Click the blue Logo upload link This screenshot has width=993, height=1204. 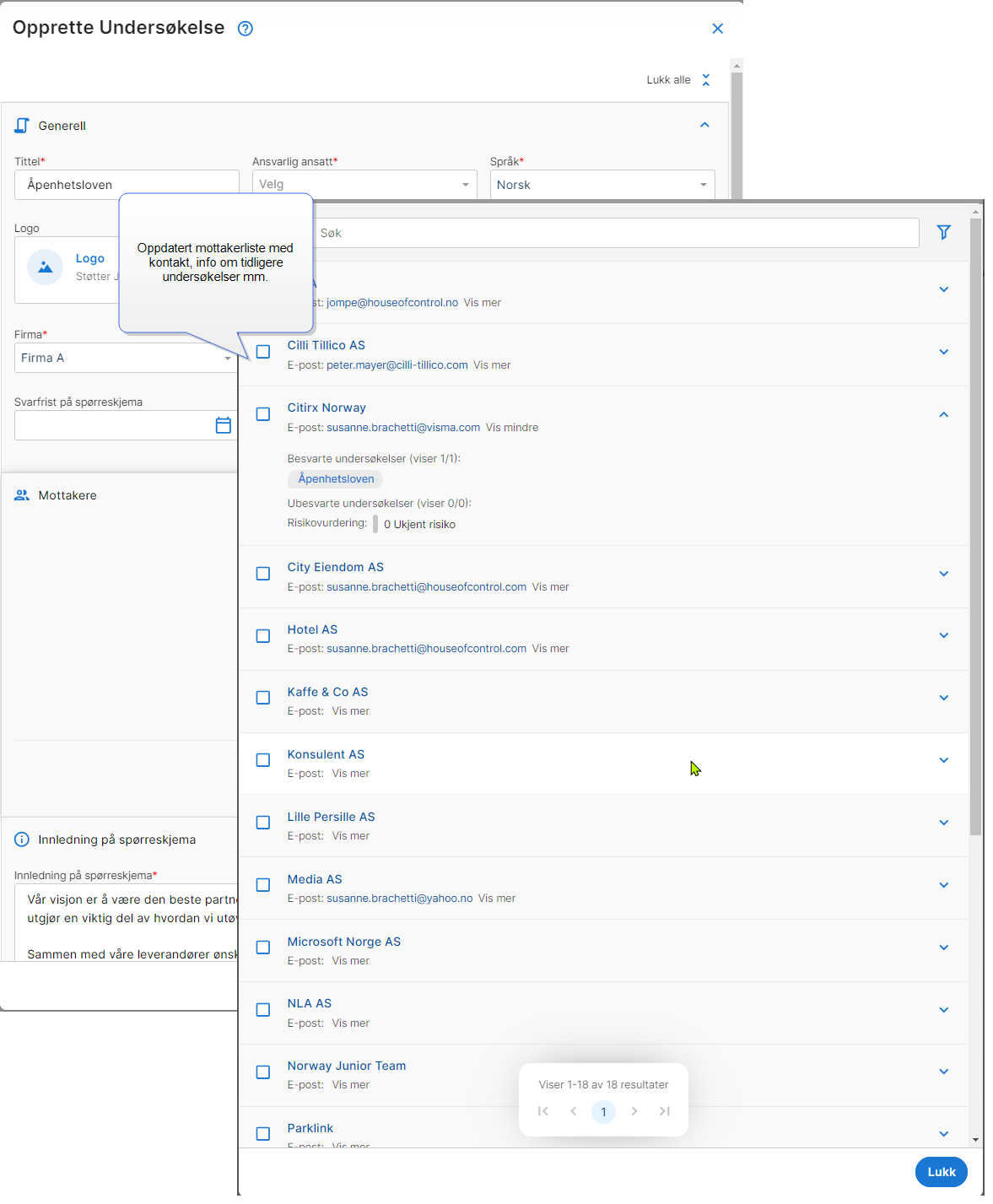tap(90, 259)
